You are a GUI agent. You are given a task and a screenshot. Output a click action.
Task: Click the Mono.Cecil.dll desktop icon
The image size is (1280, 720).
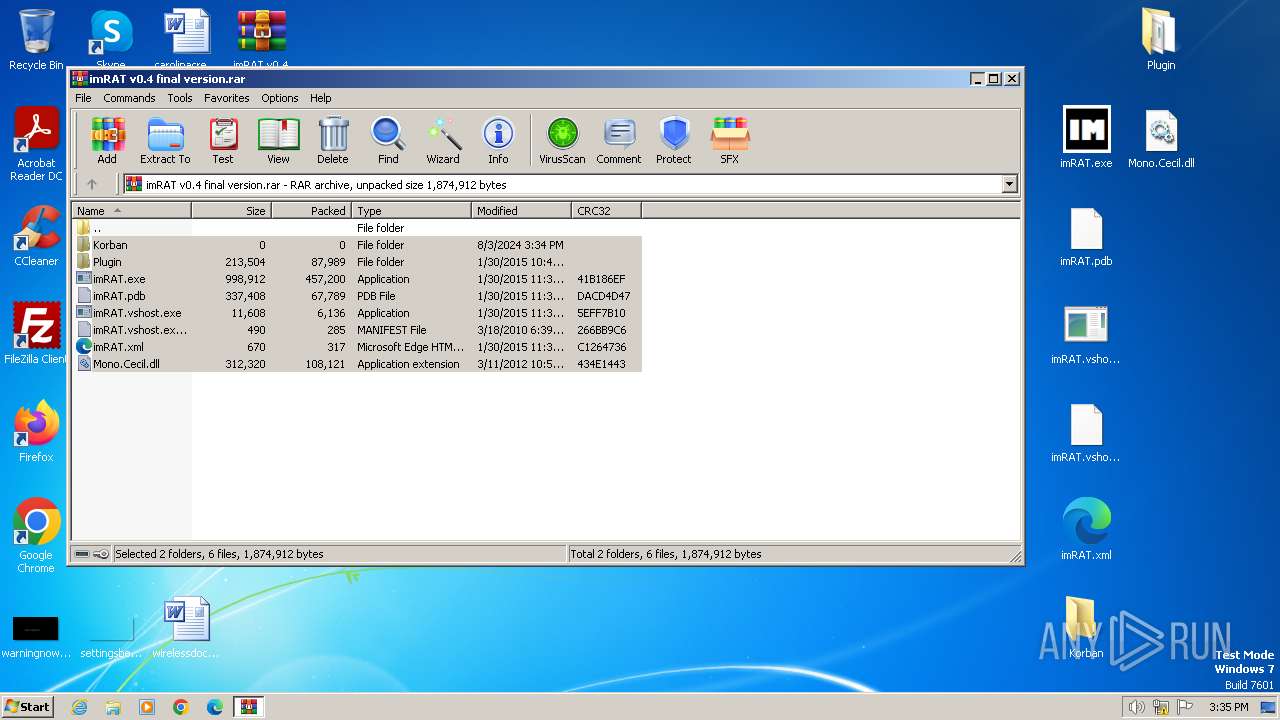click(x=1161, y=138)
